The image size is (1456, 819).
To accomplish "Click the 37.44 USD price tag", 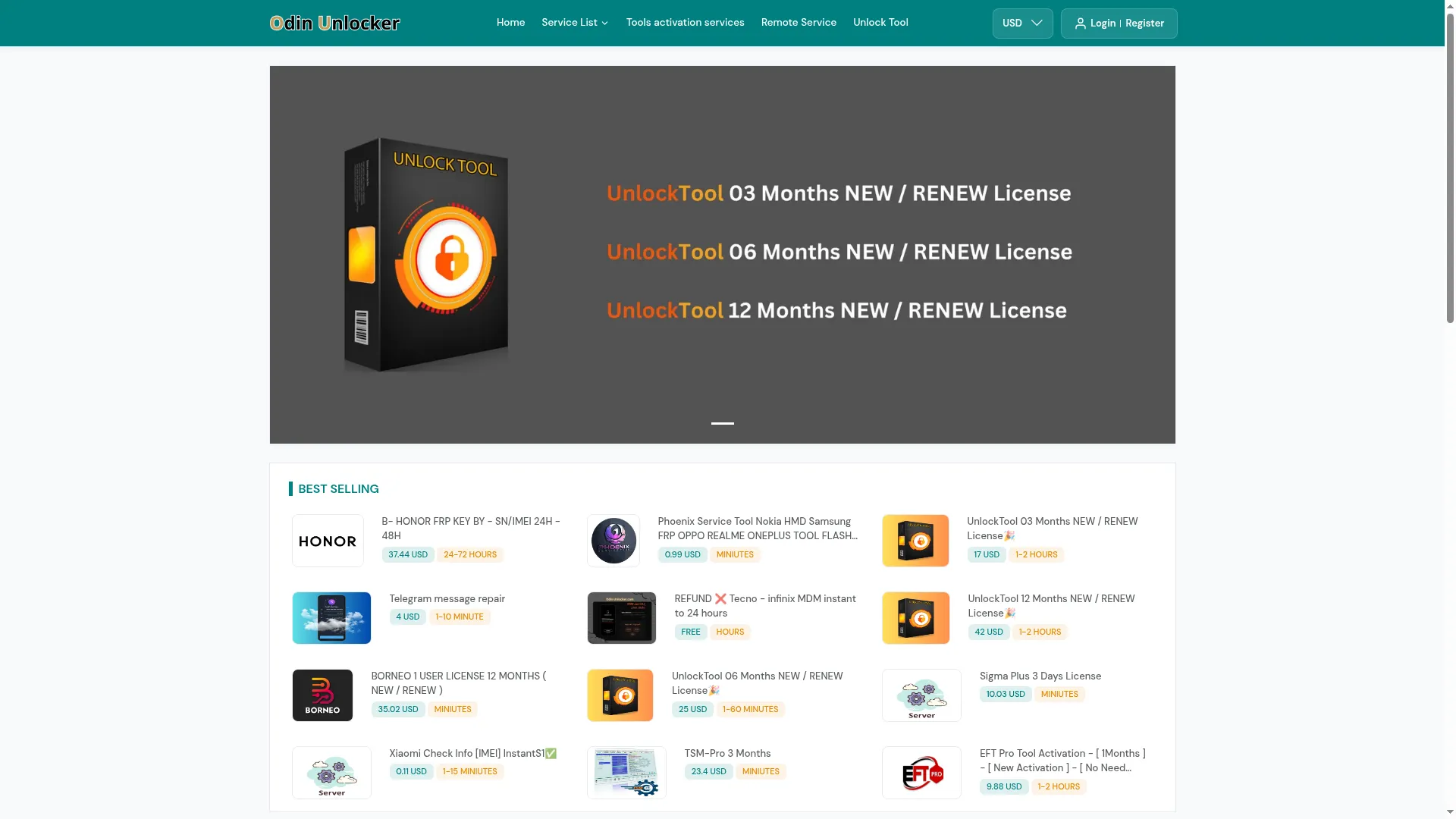I will coord(408,555).
